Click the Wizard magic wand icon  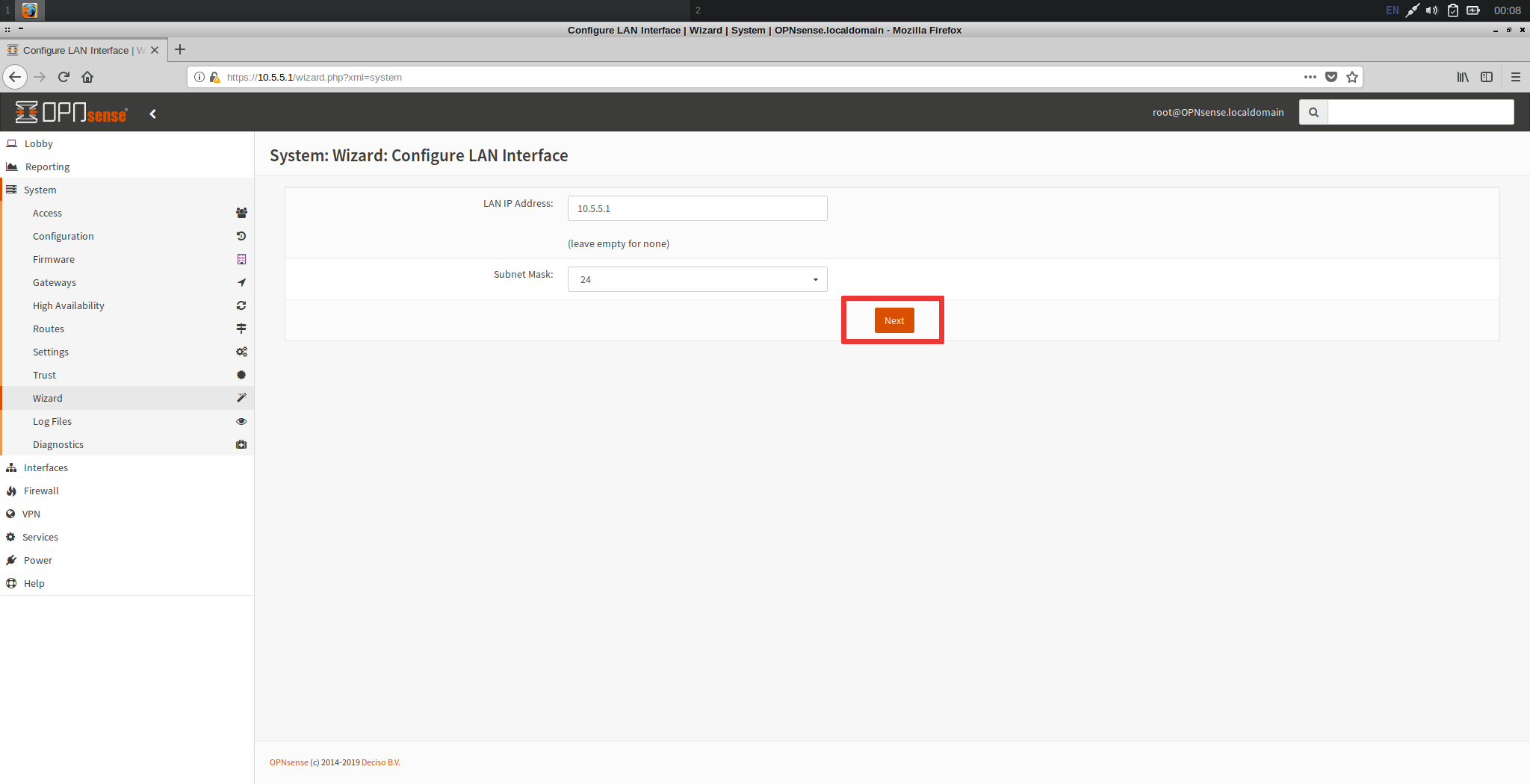click(241, 398)
